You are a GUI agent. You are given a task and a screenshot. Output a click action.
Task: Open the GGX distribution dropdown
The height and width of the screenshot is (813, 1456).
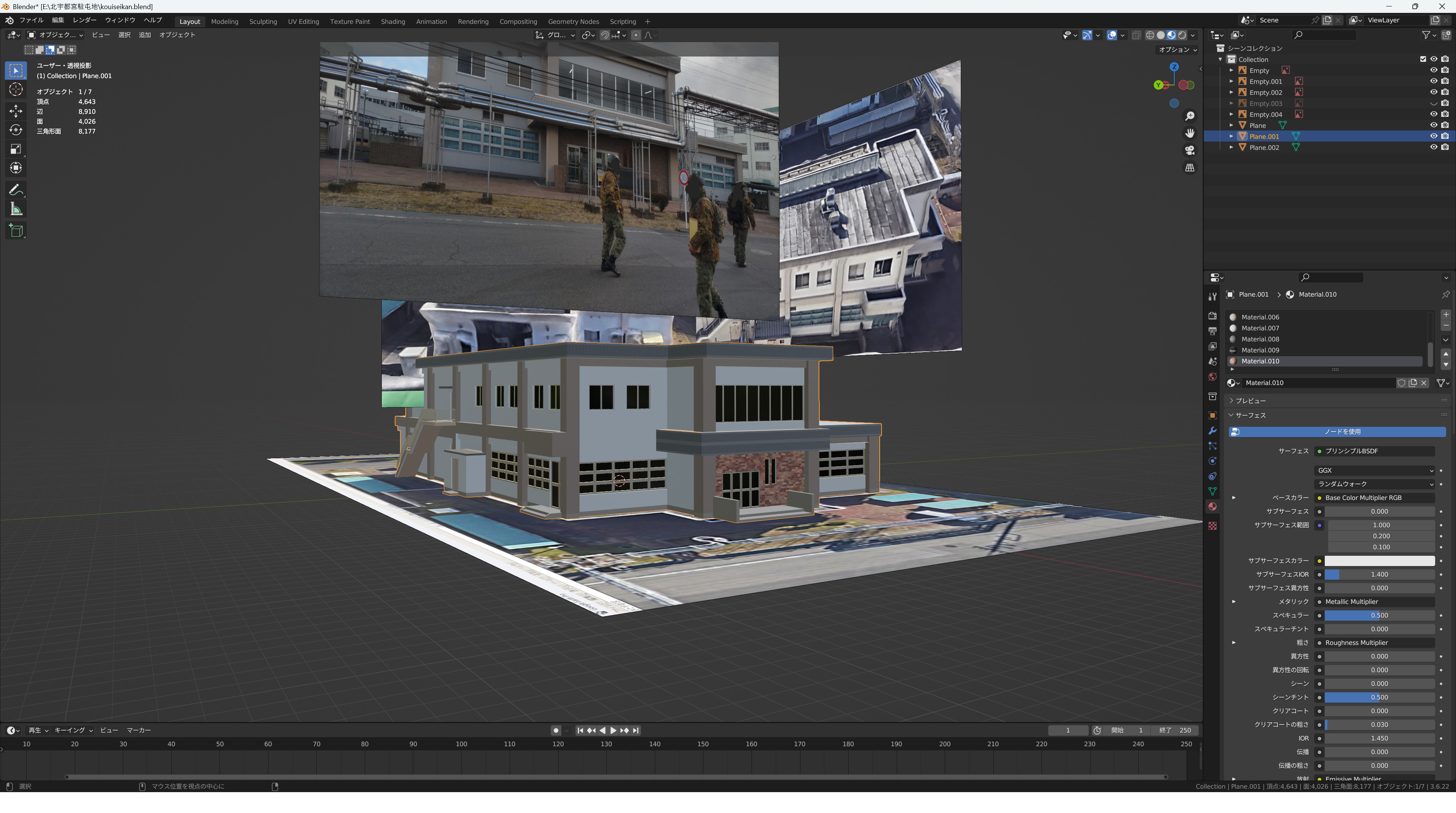tap(1374, 470)
